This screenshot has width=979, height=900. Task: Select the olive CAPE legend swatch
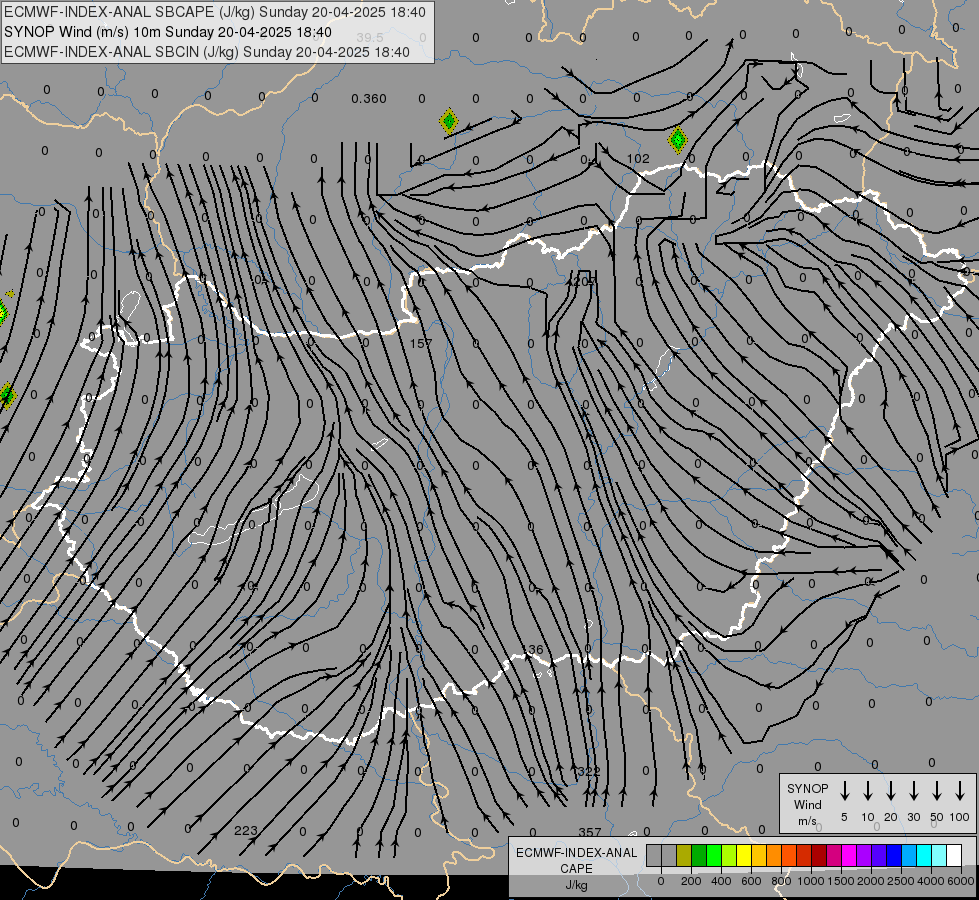tap(684, 855)
